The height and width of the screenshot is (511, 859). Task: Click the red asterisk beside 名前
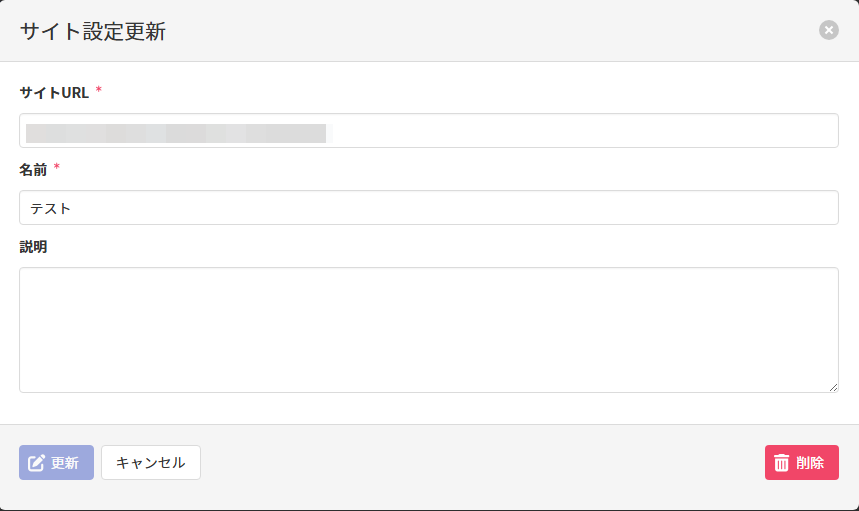(57, 168)
